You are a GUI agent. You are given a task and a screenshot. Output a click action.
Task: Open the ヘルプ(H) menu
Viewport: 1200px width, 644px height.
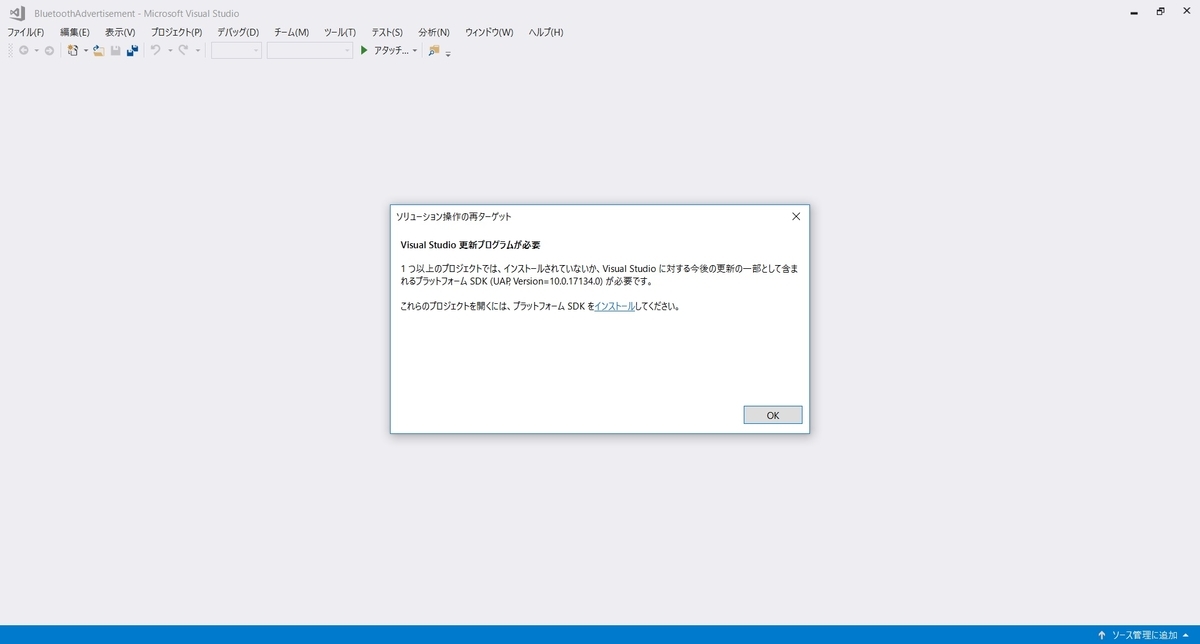546,32
